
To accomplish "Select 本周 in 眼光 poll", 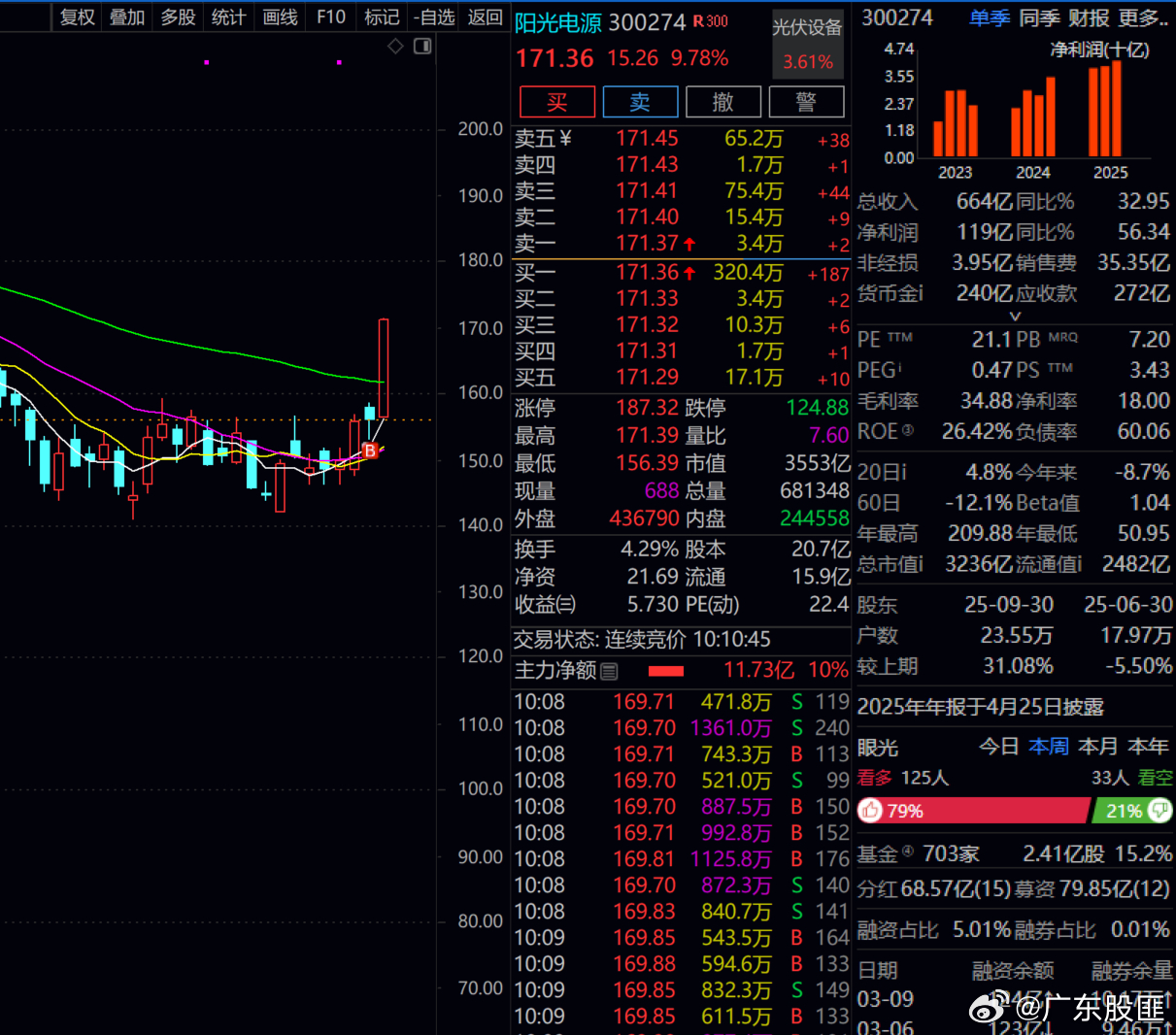I will [1050, 747].
